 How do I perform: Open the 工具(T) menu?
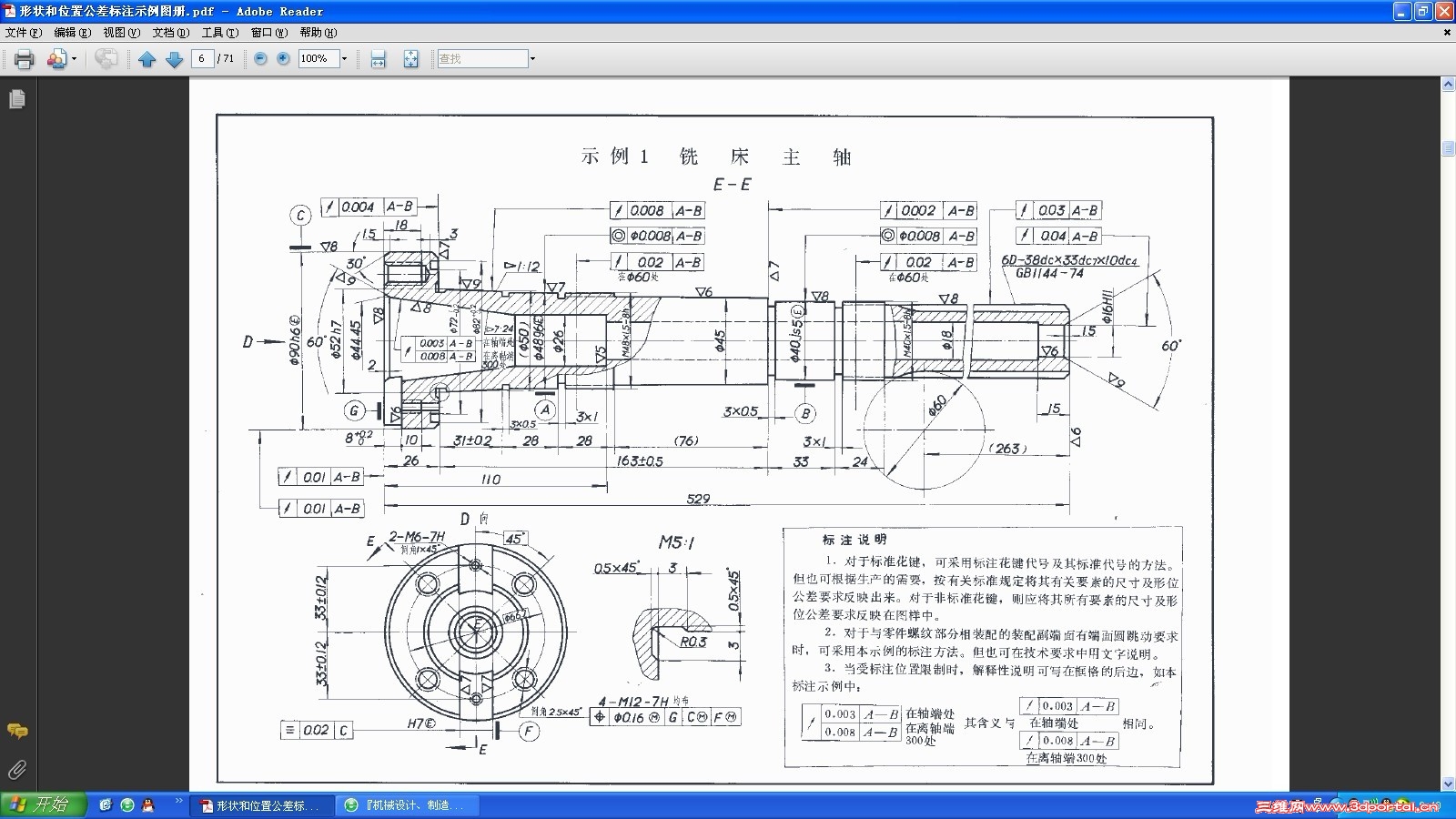[x=220, y=32]
